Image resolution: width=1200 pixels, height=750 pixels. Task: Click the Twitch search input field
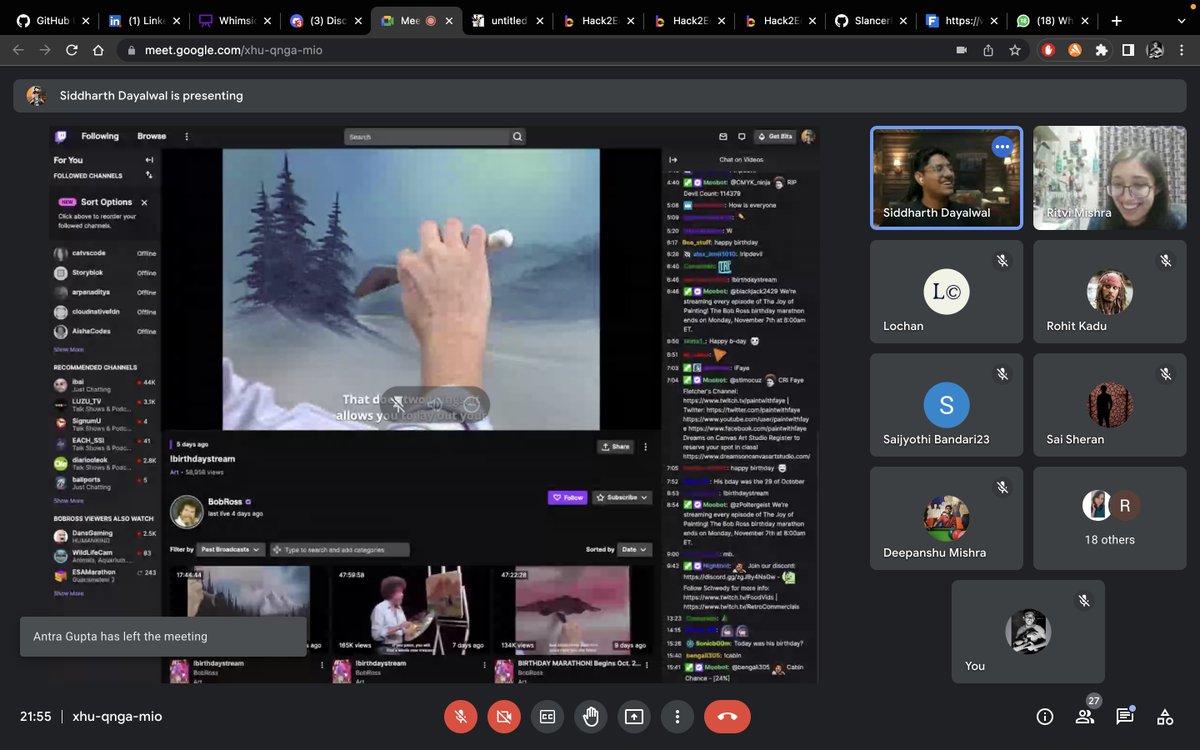click(427, 137)
